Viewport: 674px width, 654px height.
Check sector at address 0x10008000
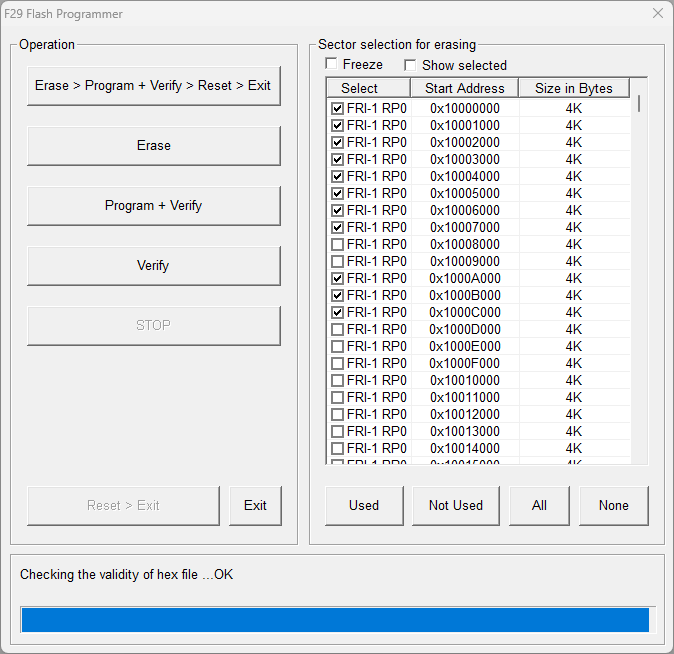(338, 245)
